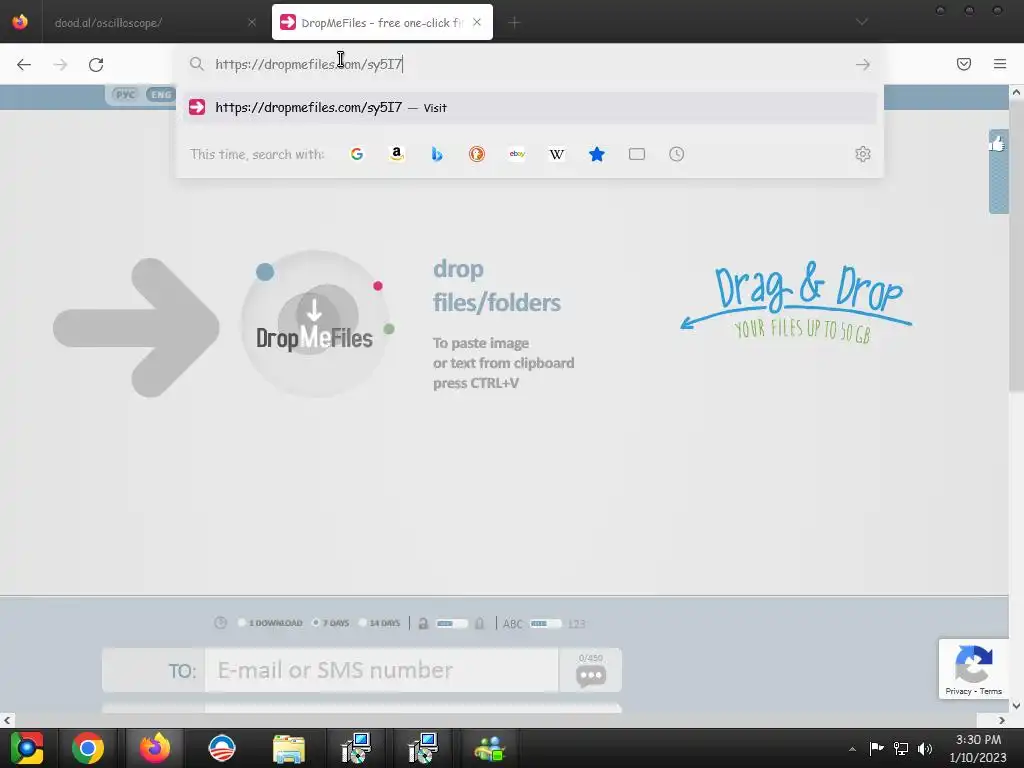Open Firefox from the taskbar
Image resolution: width=1024 pixels, height=768 pixels.
[155, 748]
